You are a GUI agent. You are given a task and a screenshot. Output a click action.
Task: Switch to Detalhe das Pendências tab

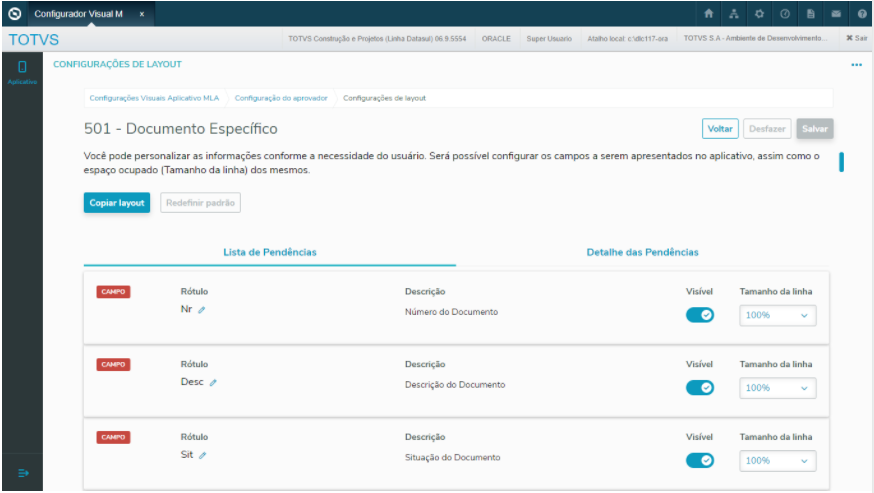[x=642, y=252]
